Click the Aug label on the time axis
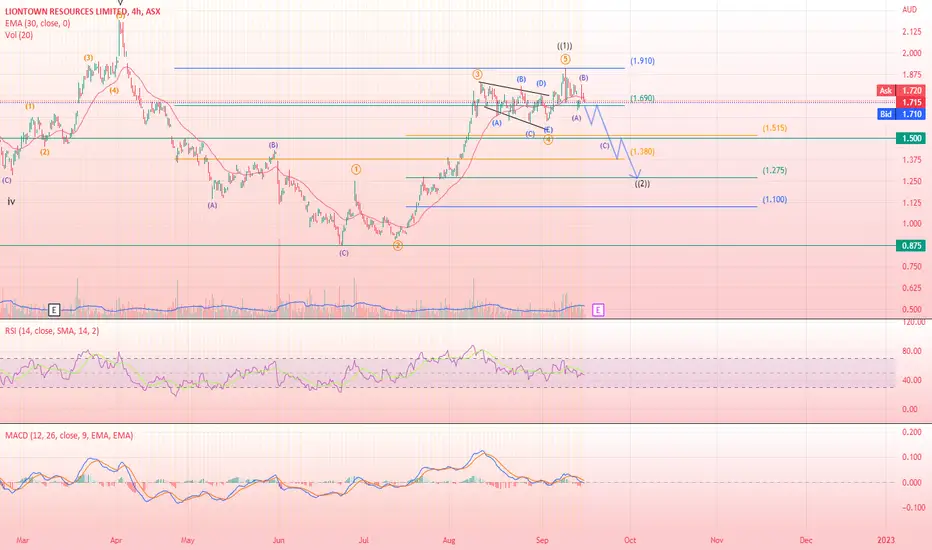This screenshot has width=932, height=550. (x=449, y=540)
